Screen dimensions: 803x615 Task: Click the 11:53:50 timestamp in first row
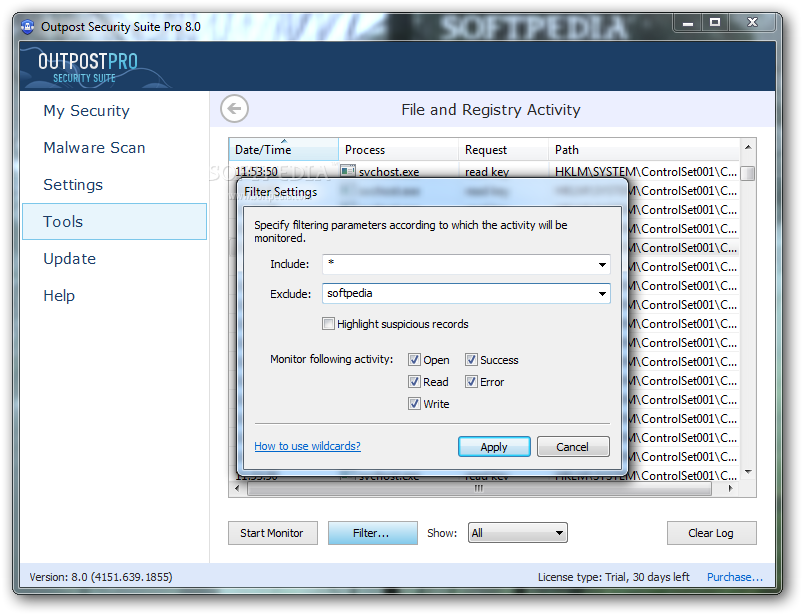click(256, 172)
